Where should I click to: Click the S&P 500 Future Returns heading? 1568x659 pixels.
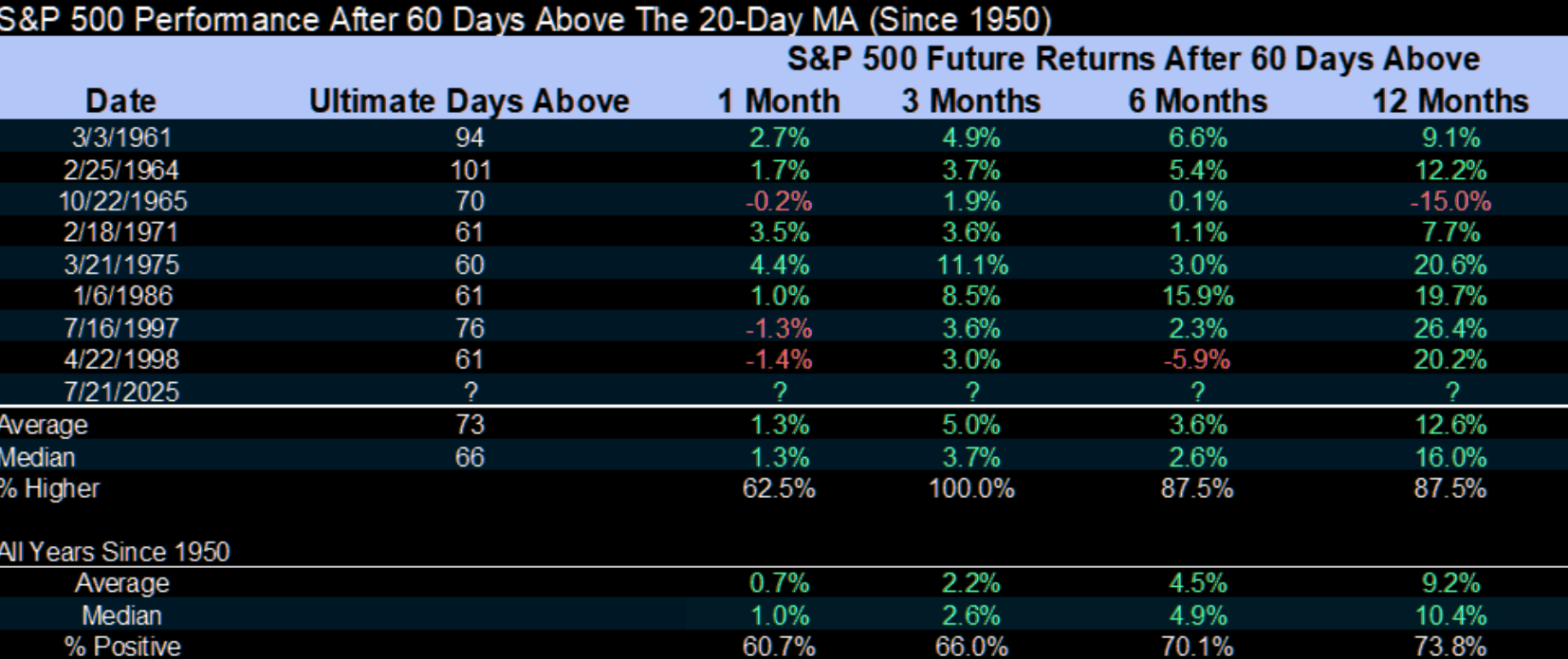[x=1133, y=59]
